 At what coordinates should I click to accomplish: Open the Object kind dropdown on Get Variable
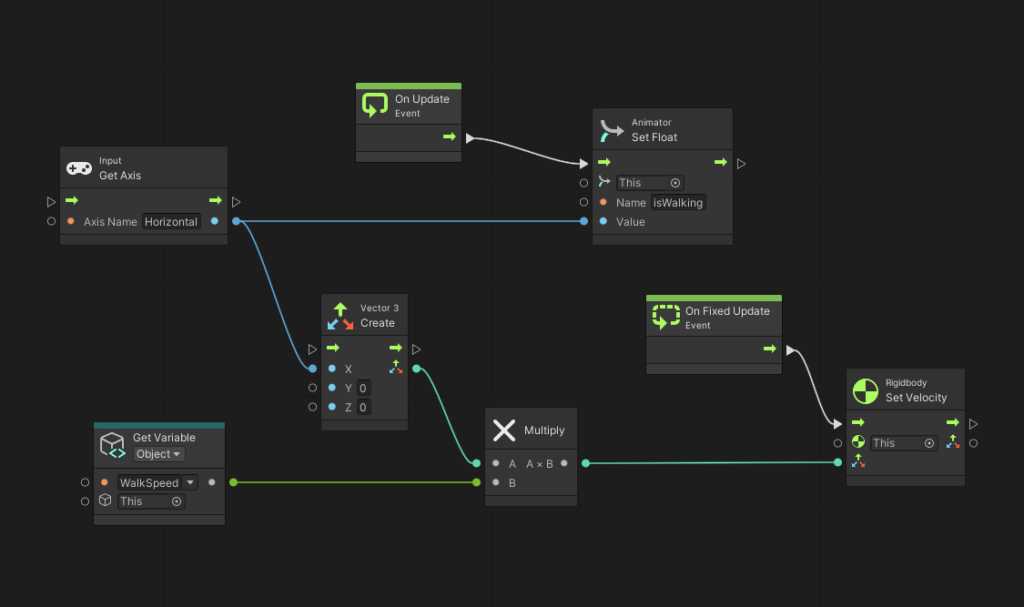click(x=159, y=454)
